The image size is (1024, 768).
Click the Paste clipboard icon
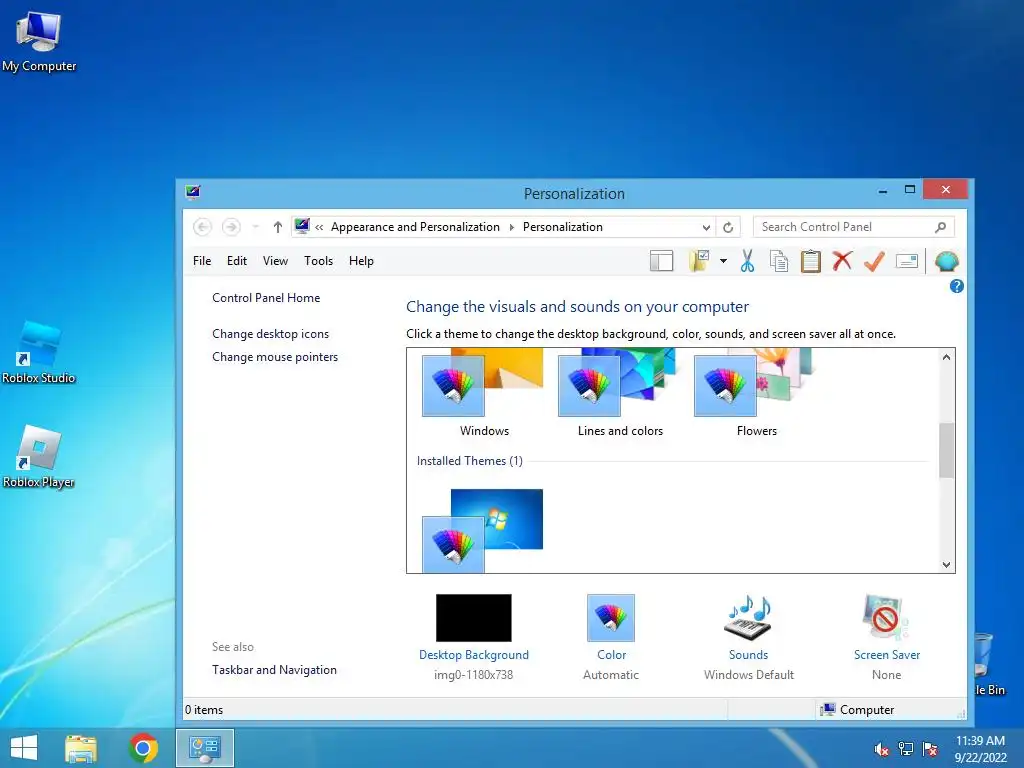(x=810, y=261)
